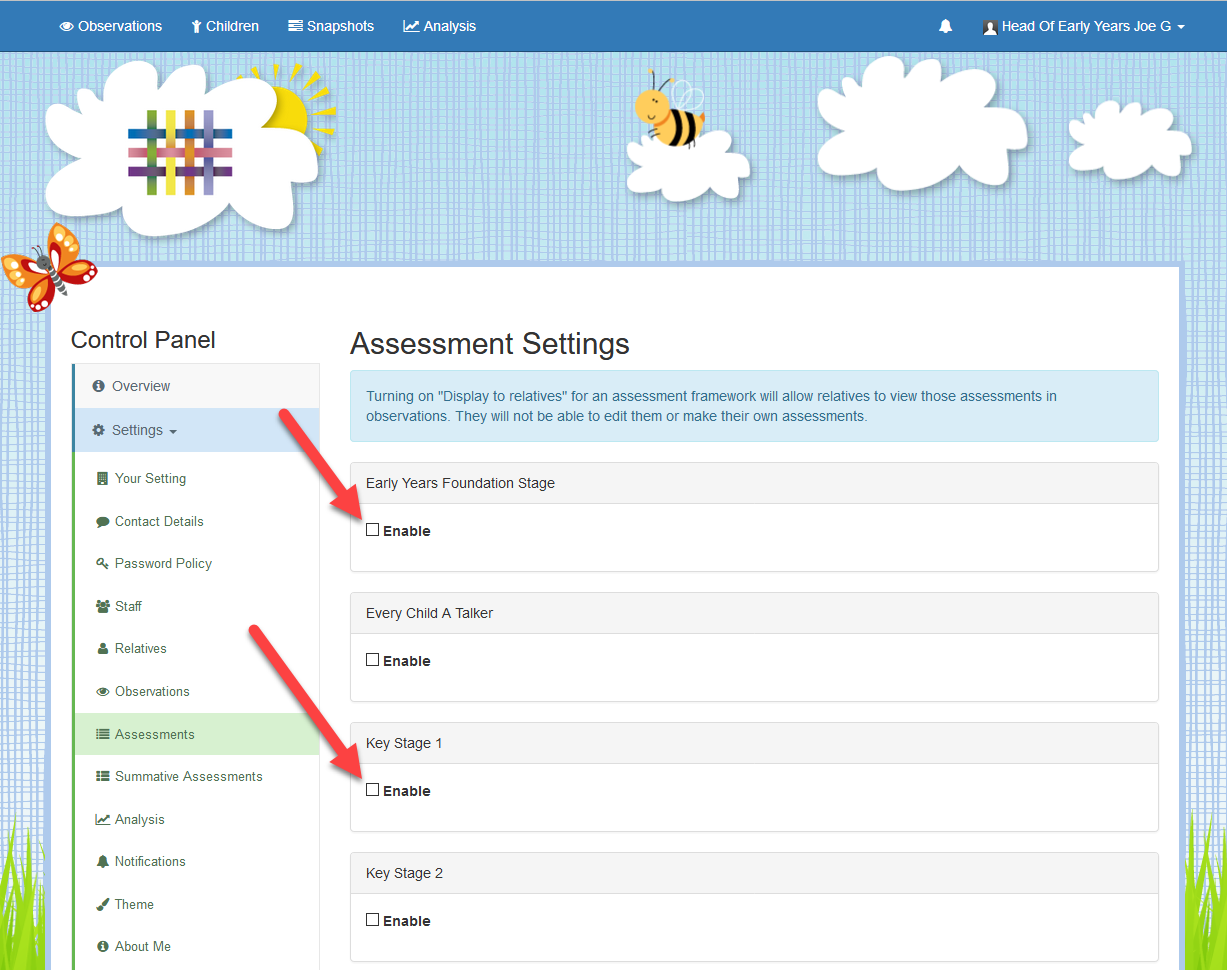
Task: Click the building icon beside Your Setting
Action: tap(102, 478)
